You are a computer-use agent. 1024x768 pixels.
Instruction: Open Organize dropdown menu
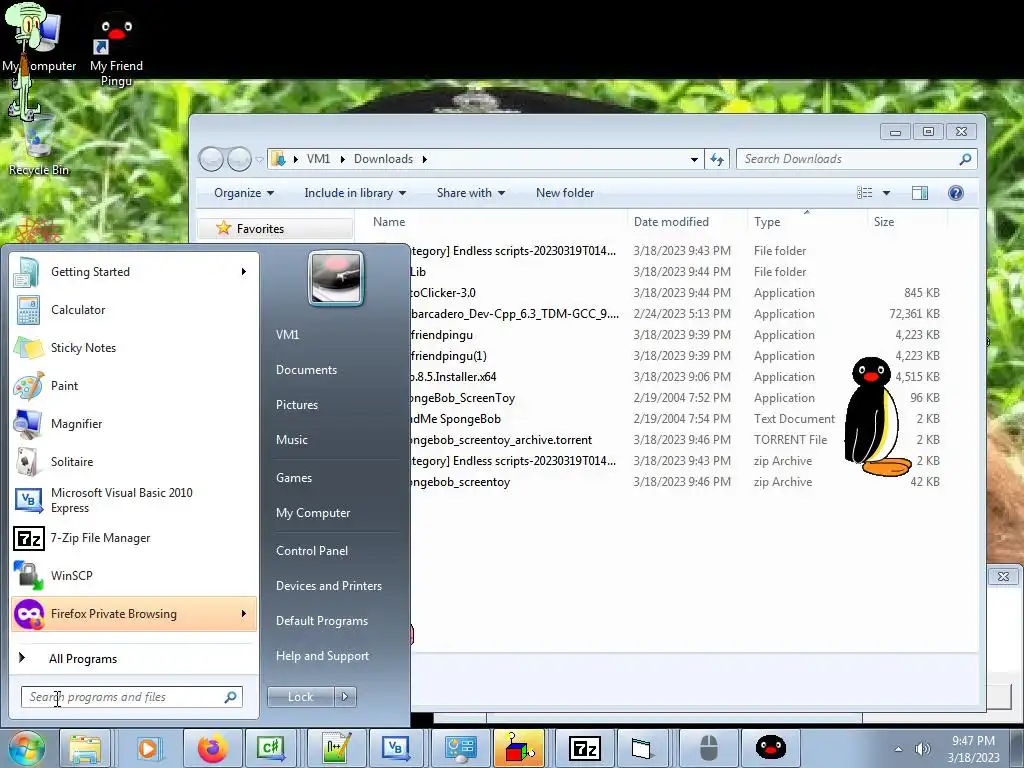[x=244, y=193]
